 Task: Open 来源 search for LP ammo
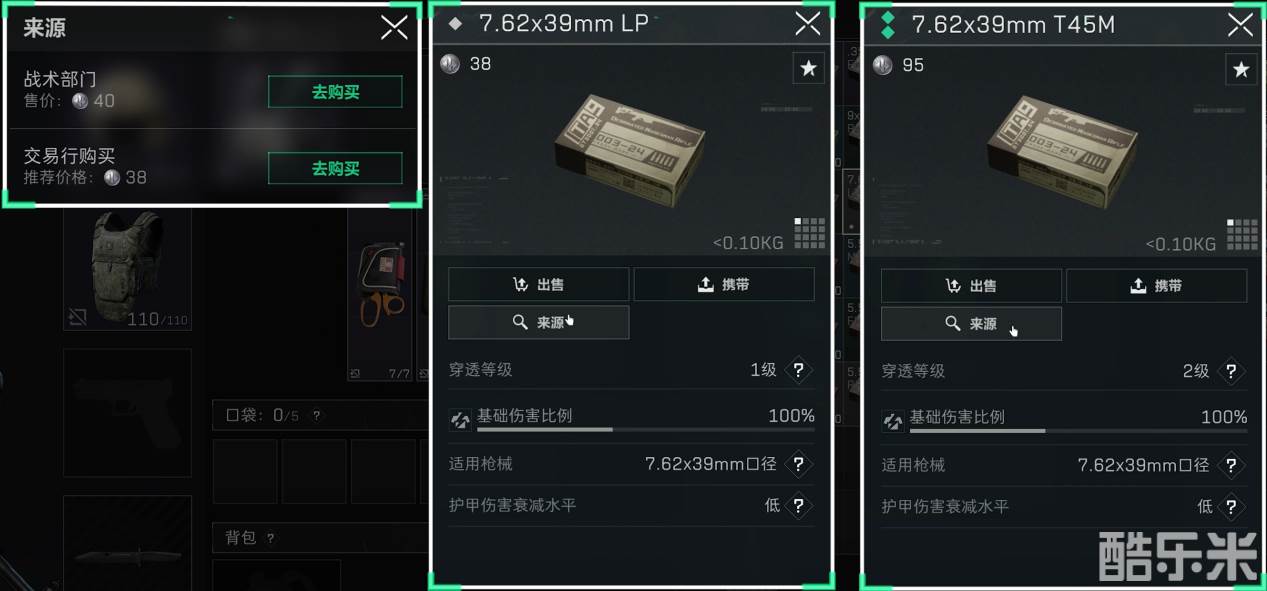click(538, 323)
